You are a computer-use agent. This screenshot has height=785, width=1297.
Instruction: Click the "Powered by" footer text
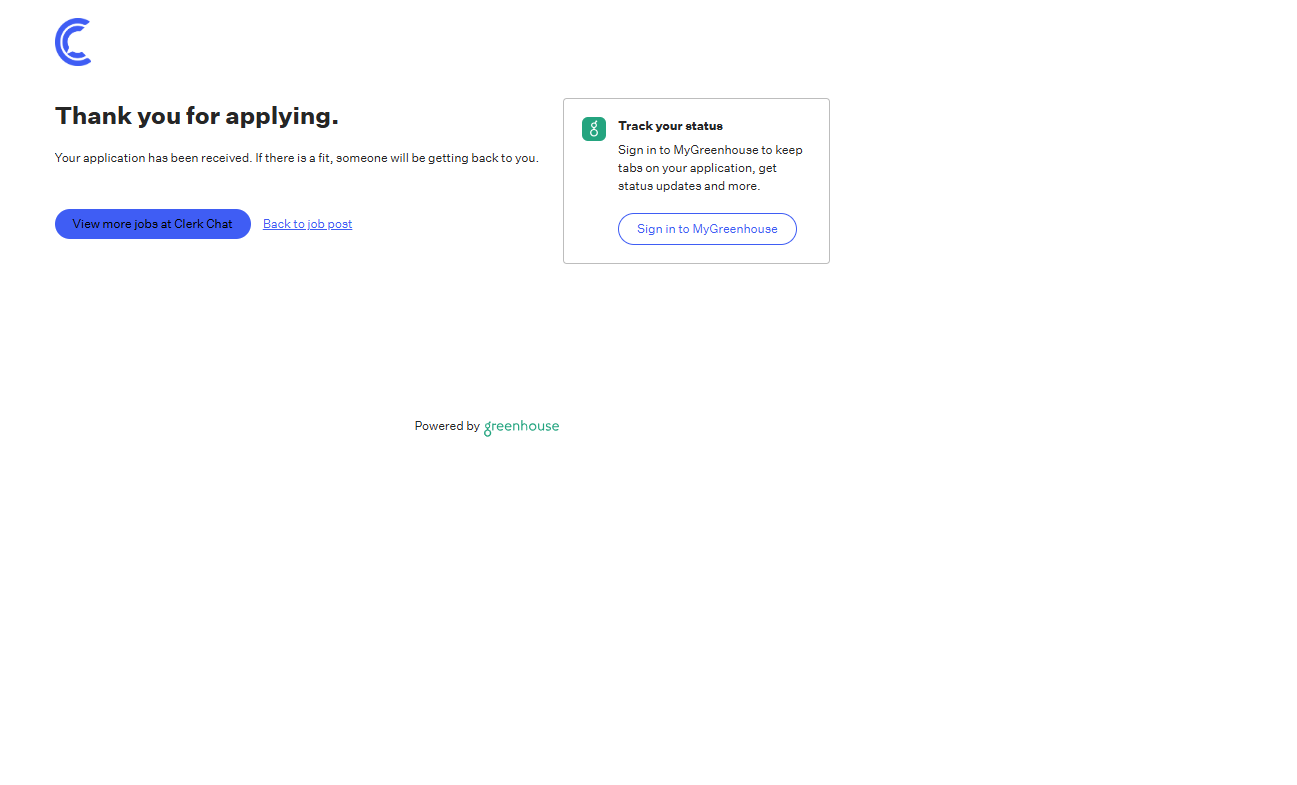pyautogui.click(x=447, y=426)
